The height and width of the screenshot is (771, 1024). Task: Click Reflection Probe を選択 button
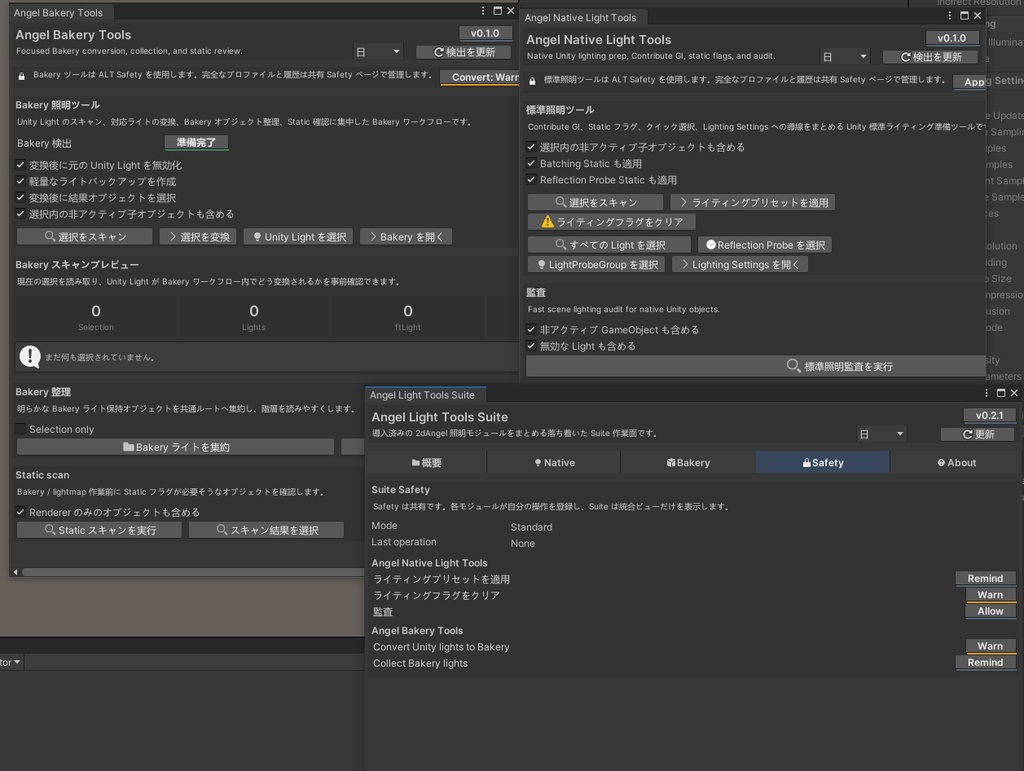765,245
